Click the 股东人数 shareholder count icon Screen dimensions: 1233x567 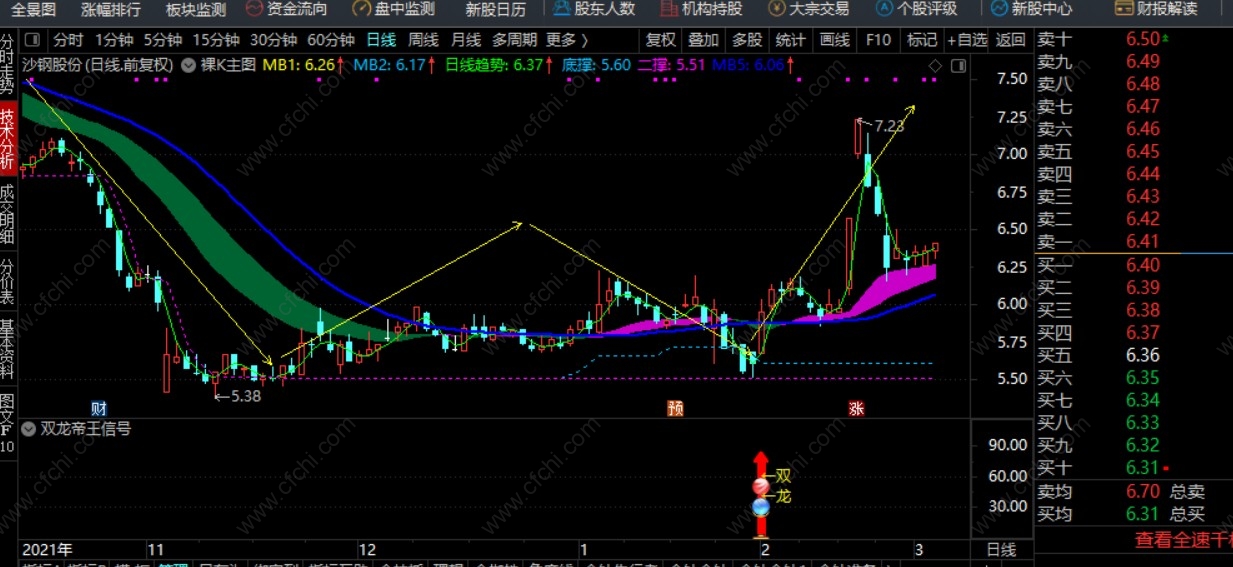tap(562, 9)
